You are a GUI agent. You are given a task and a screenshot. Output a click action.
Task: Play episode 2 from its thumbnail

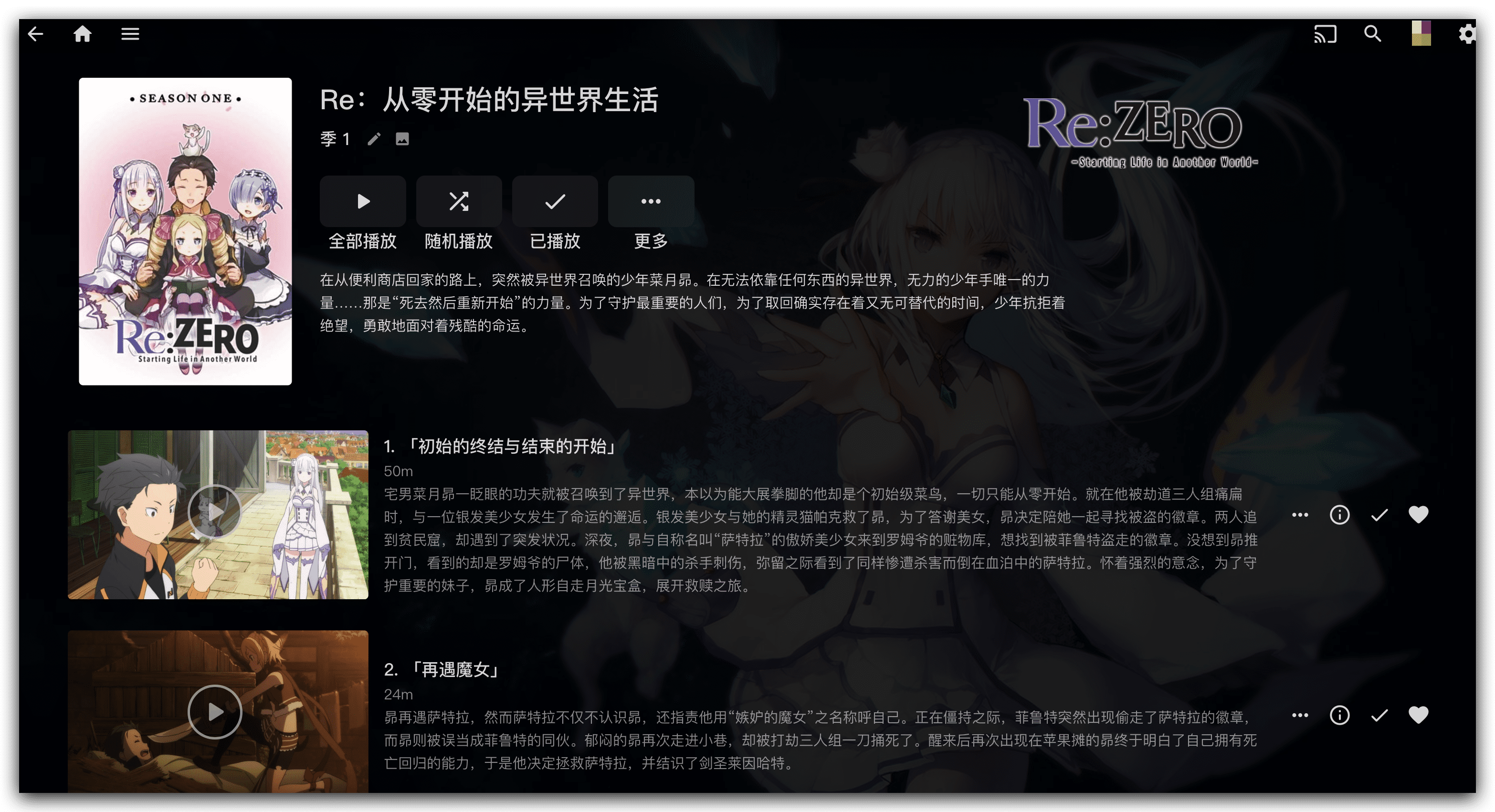215,712
